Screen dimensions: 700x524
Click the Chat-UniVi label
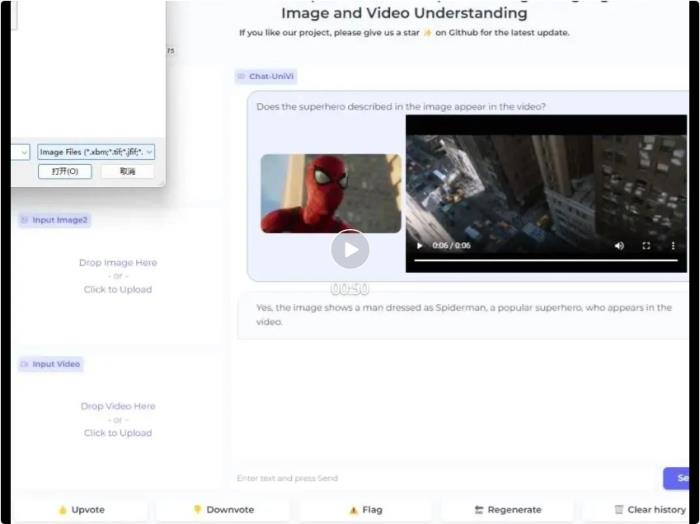click(x=266, y=76)
